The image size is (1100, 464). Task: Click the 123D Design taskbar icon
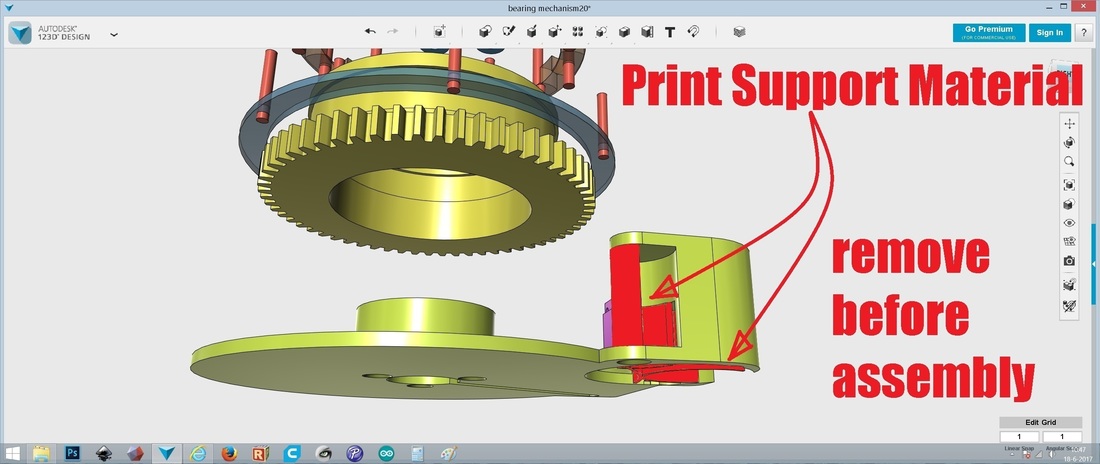pyautogui.click(x=166, y=453)
